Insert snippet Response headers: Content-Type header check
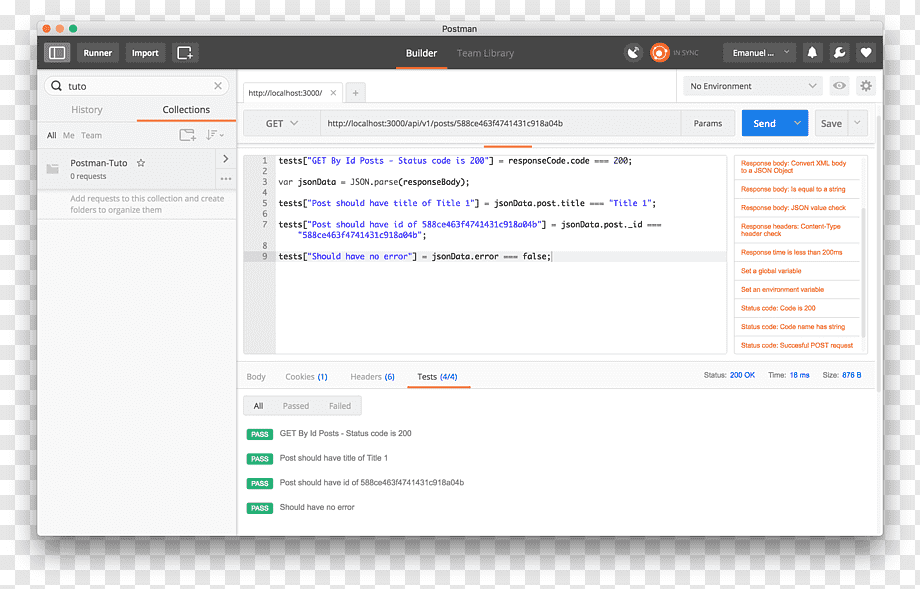The height and width of the screenshot is (589, 920). (790, 230)
